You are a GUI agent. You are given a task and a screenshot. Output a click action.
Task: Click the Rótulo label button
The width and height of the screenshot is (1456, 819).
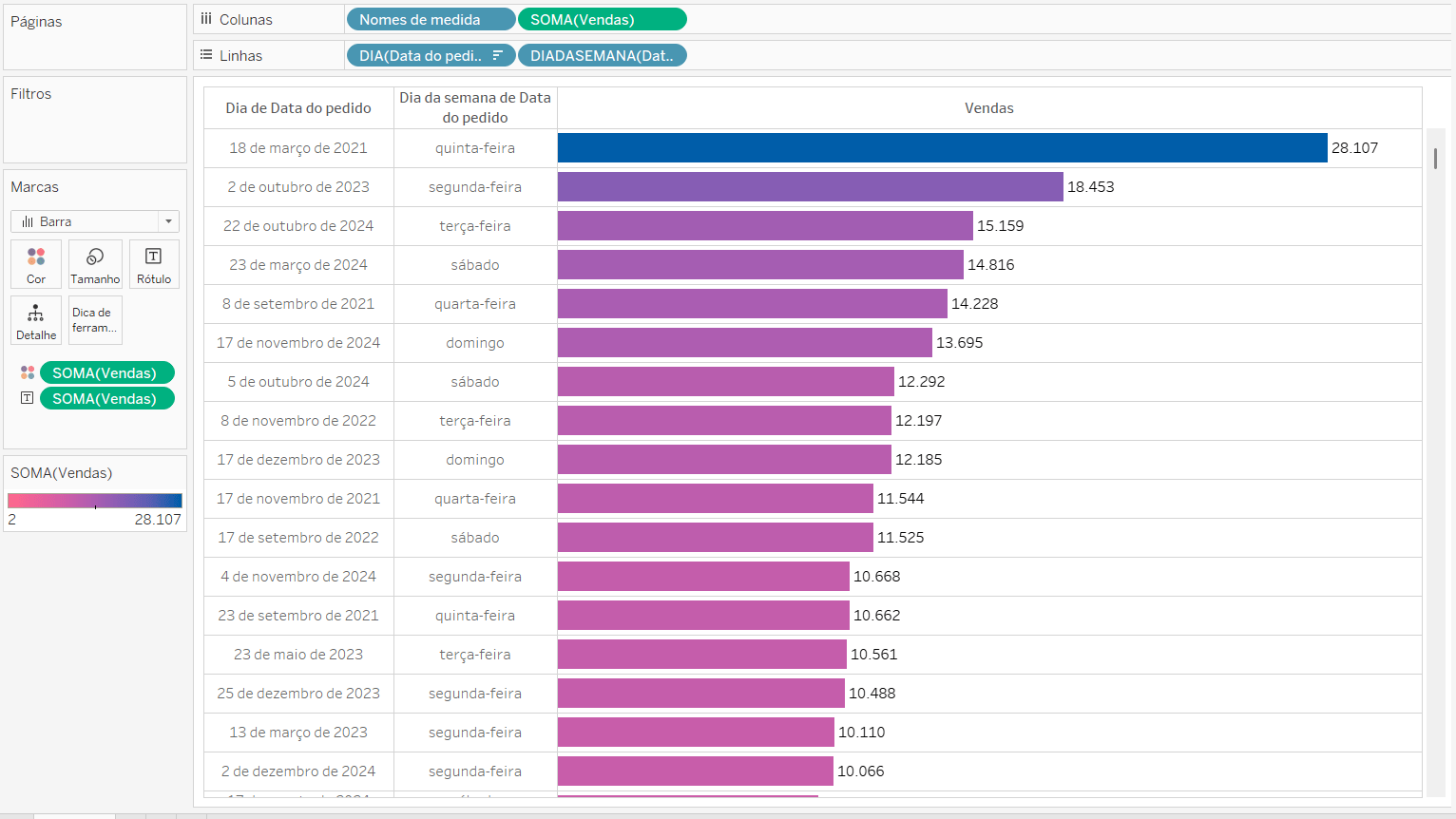(x=154, y=264)
